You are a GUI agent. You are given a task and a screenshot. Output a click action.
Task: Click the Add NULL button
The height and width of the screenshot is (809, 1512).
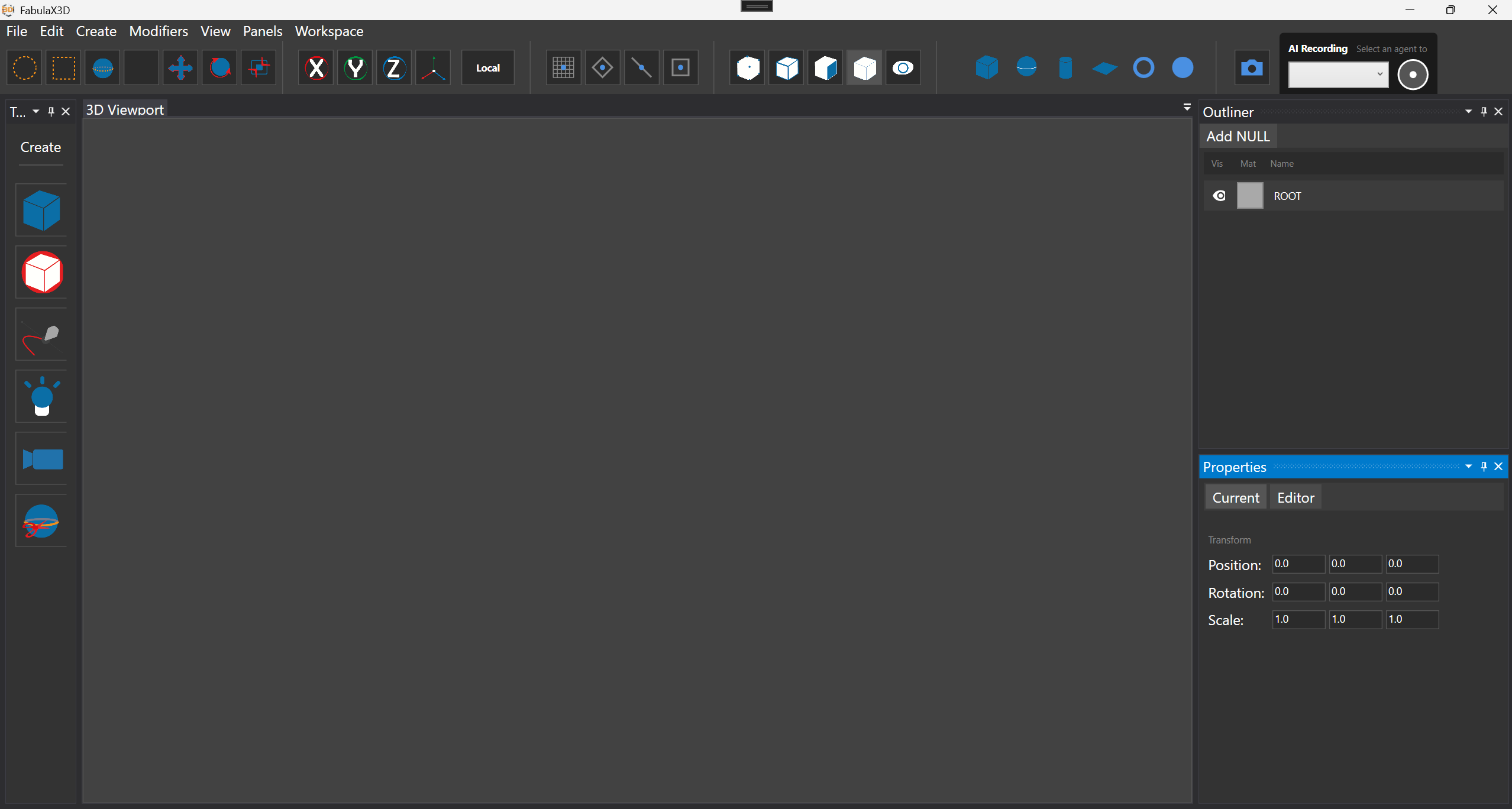point(1237,135)
